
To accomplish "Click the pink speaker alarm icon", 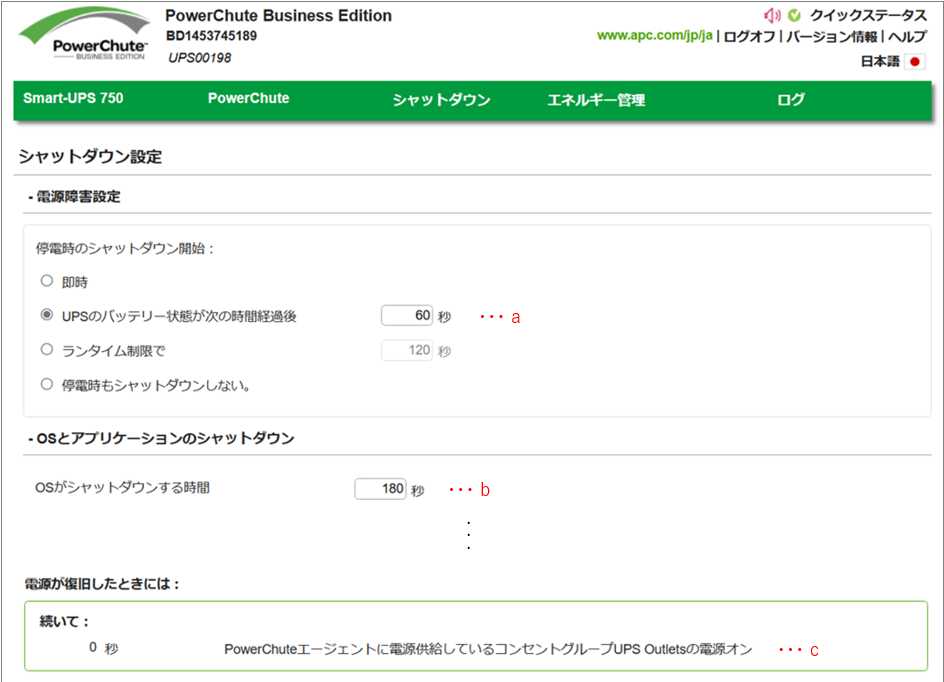I will (x=772, y=15).
